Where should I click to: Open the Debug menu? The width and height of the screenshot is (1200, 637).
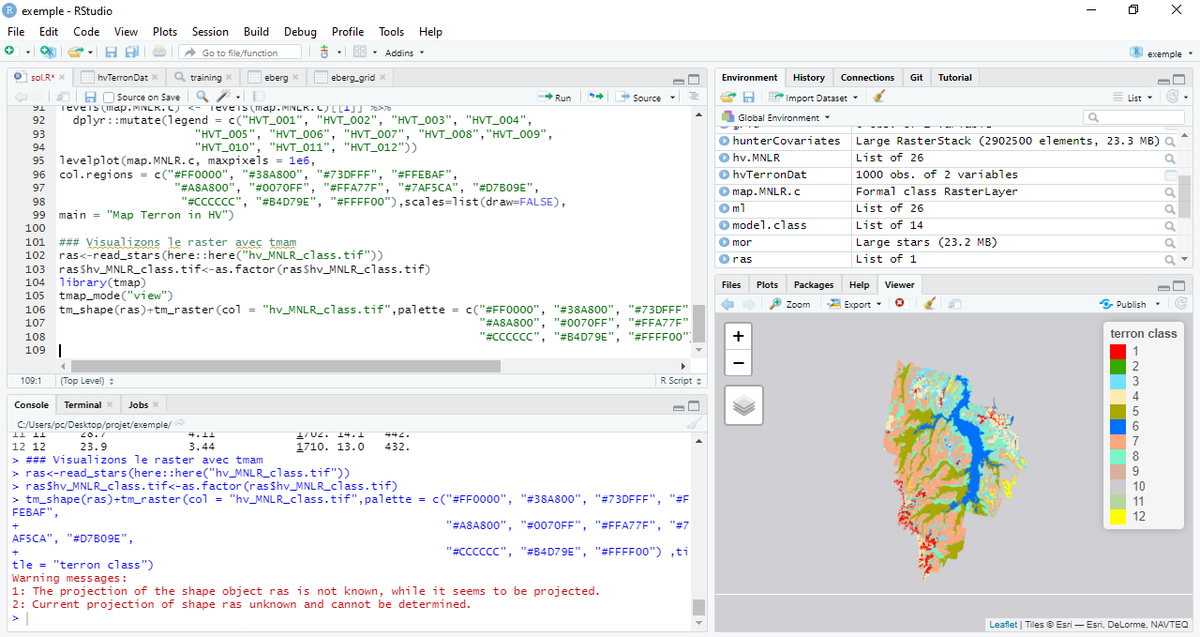click(300, 32)
